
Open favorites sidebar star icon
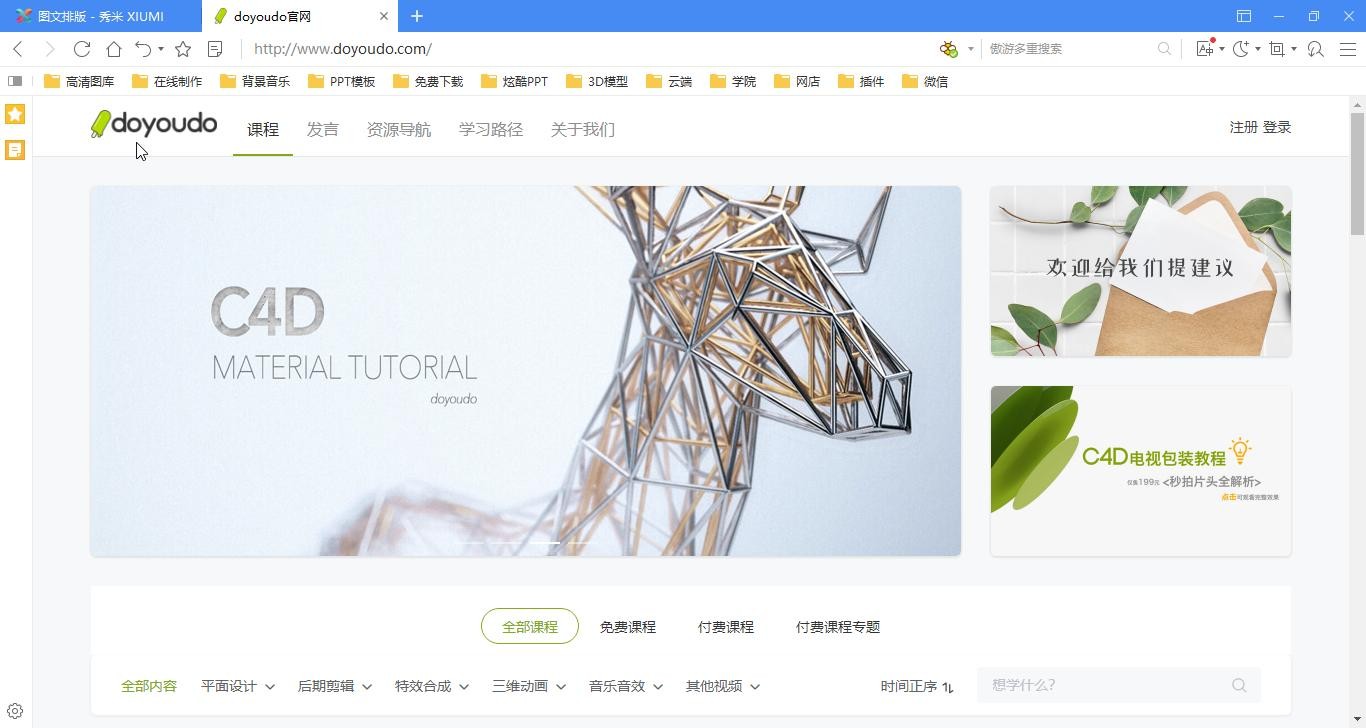15,114
